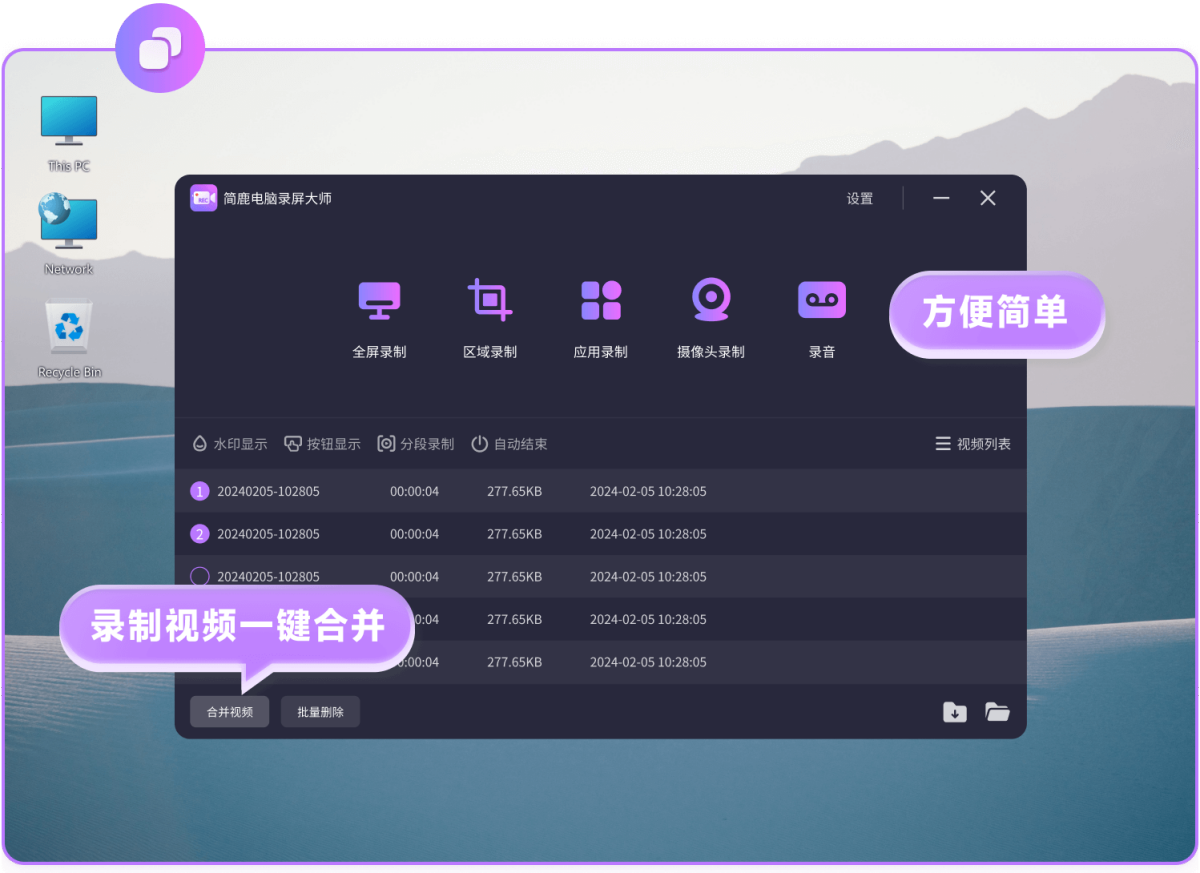
Task: Start audio recording (录音) icon
Action: (822, 300)
